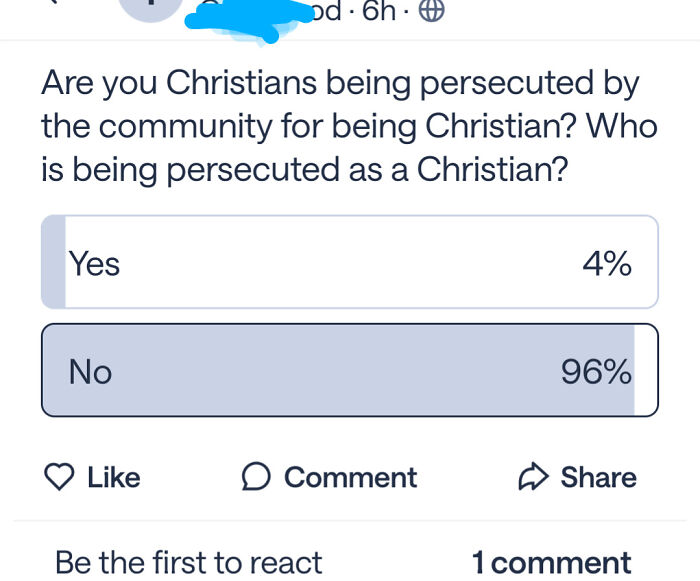This screenshot has height=581, width=700.
Task: Click the globe public visibility icon
Action: coord(430,11)
